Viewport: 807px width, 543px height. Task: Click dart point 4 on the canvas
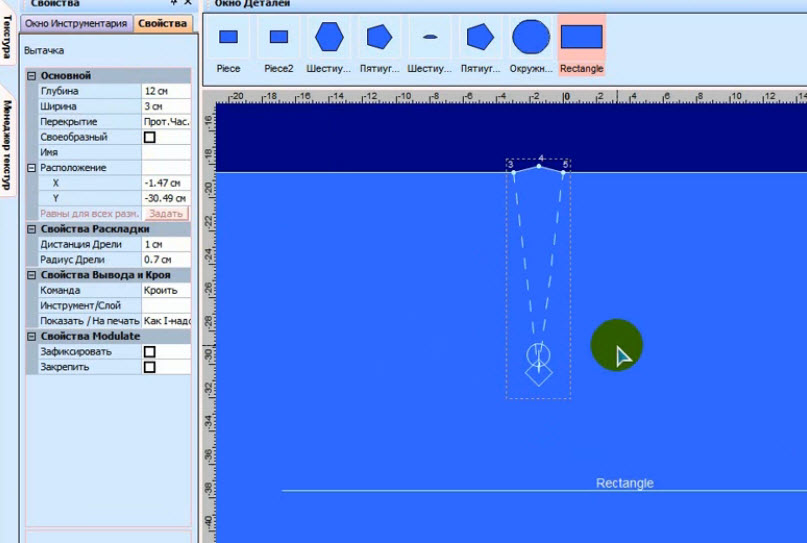point(539,166)
